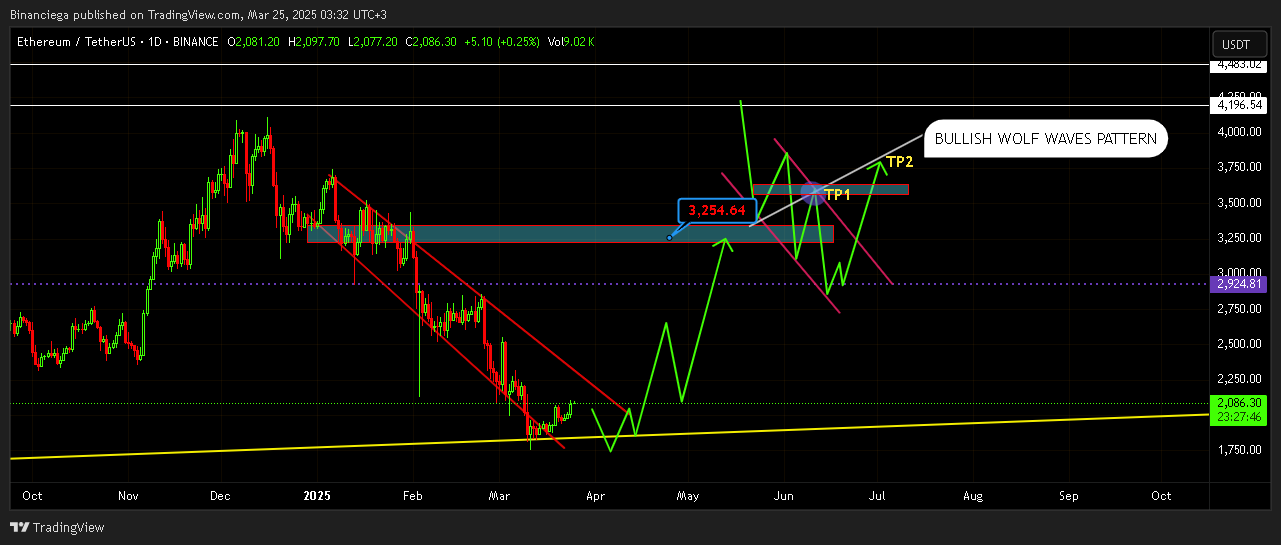Select the 3,254.64 price note label
Screen dimensions: 1281x545
coord(716,210)
